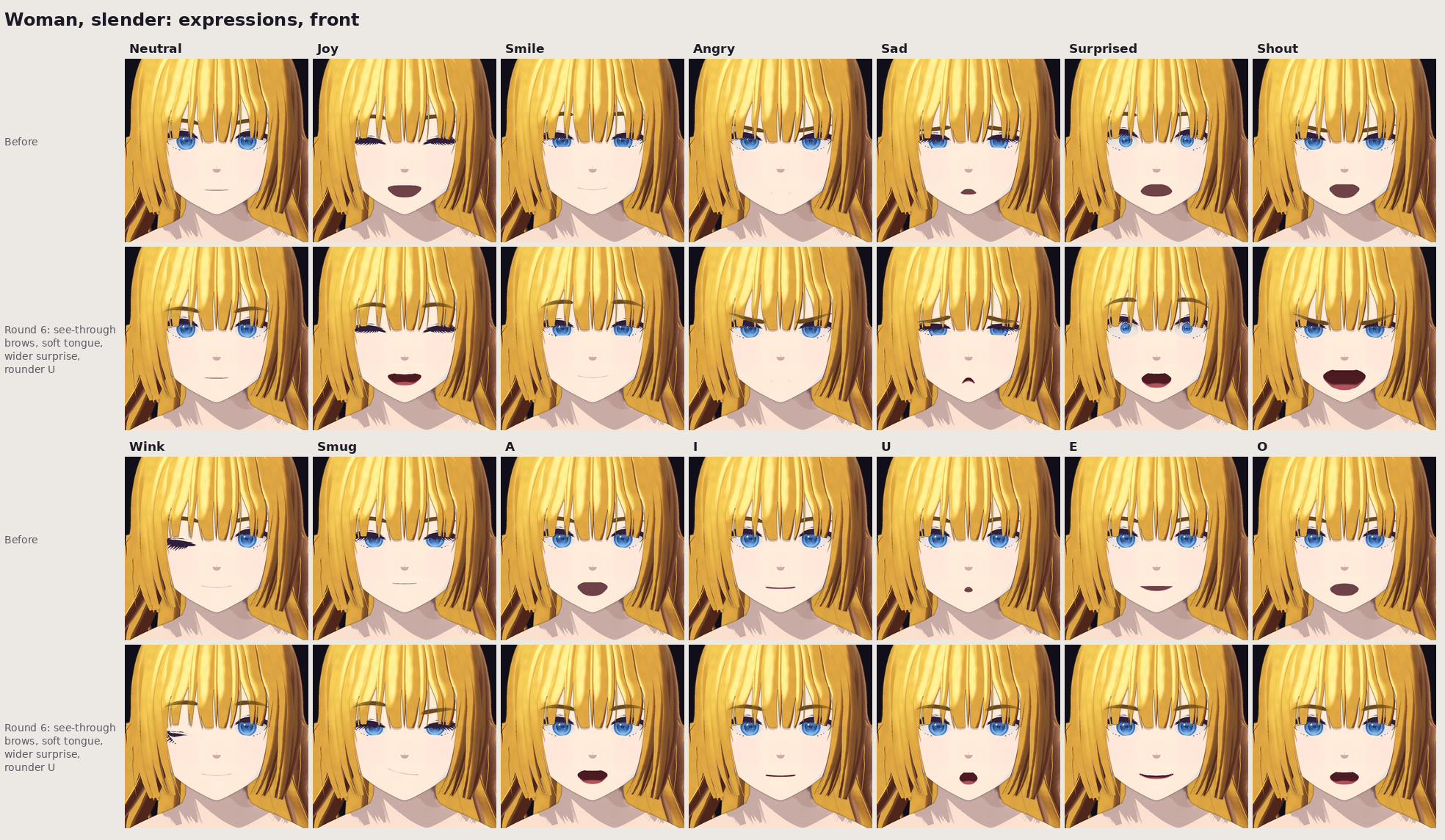Select the Round 6 Surprised face thumbnail
The height and width of the screenshot is (840, 1445).
click(1156, 338)
